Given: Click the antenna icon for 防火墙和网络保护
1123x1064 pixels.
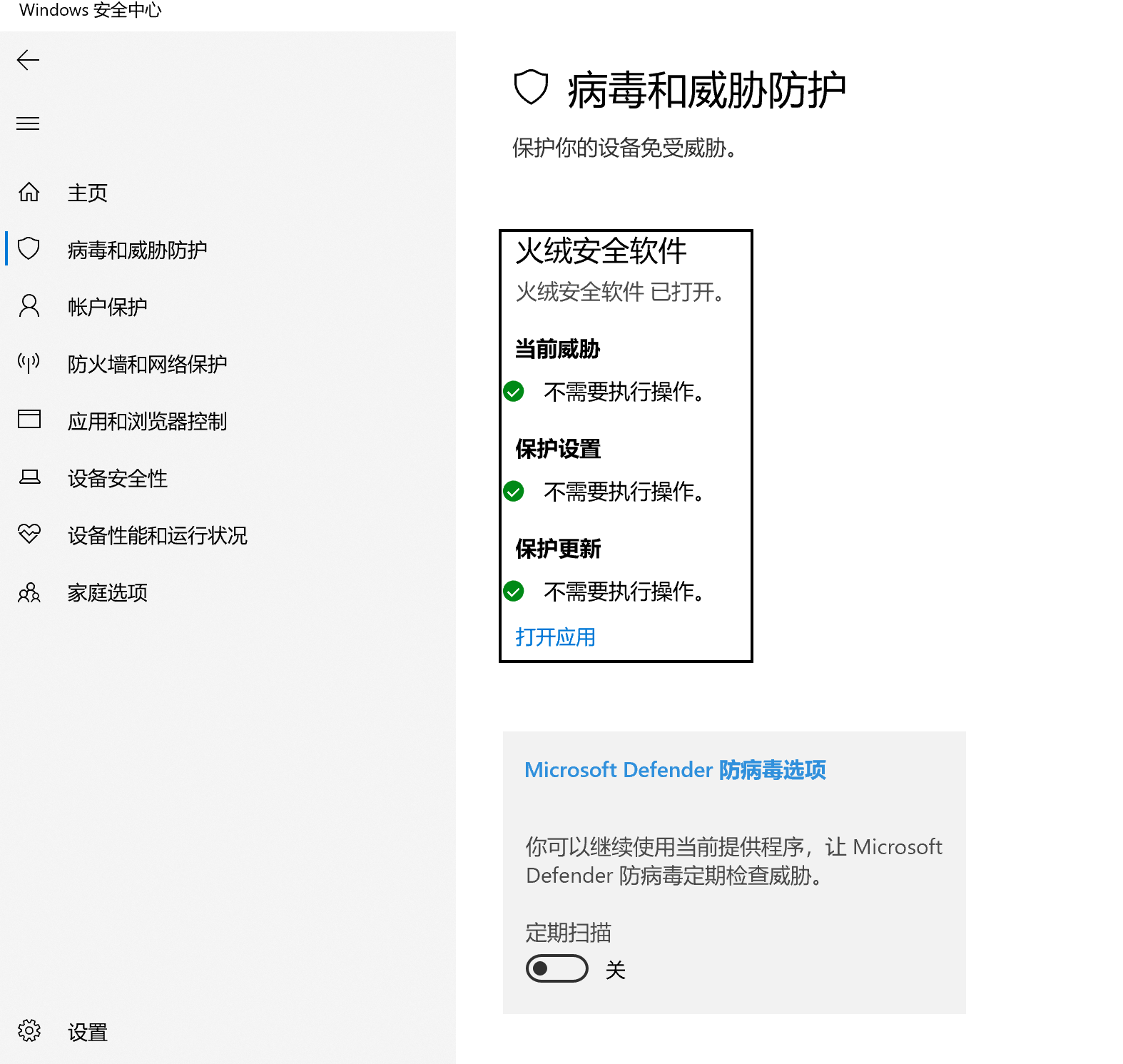Looking at the screenshot, I should [29, 363].
